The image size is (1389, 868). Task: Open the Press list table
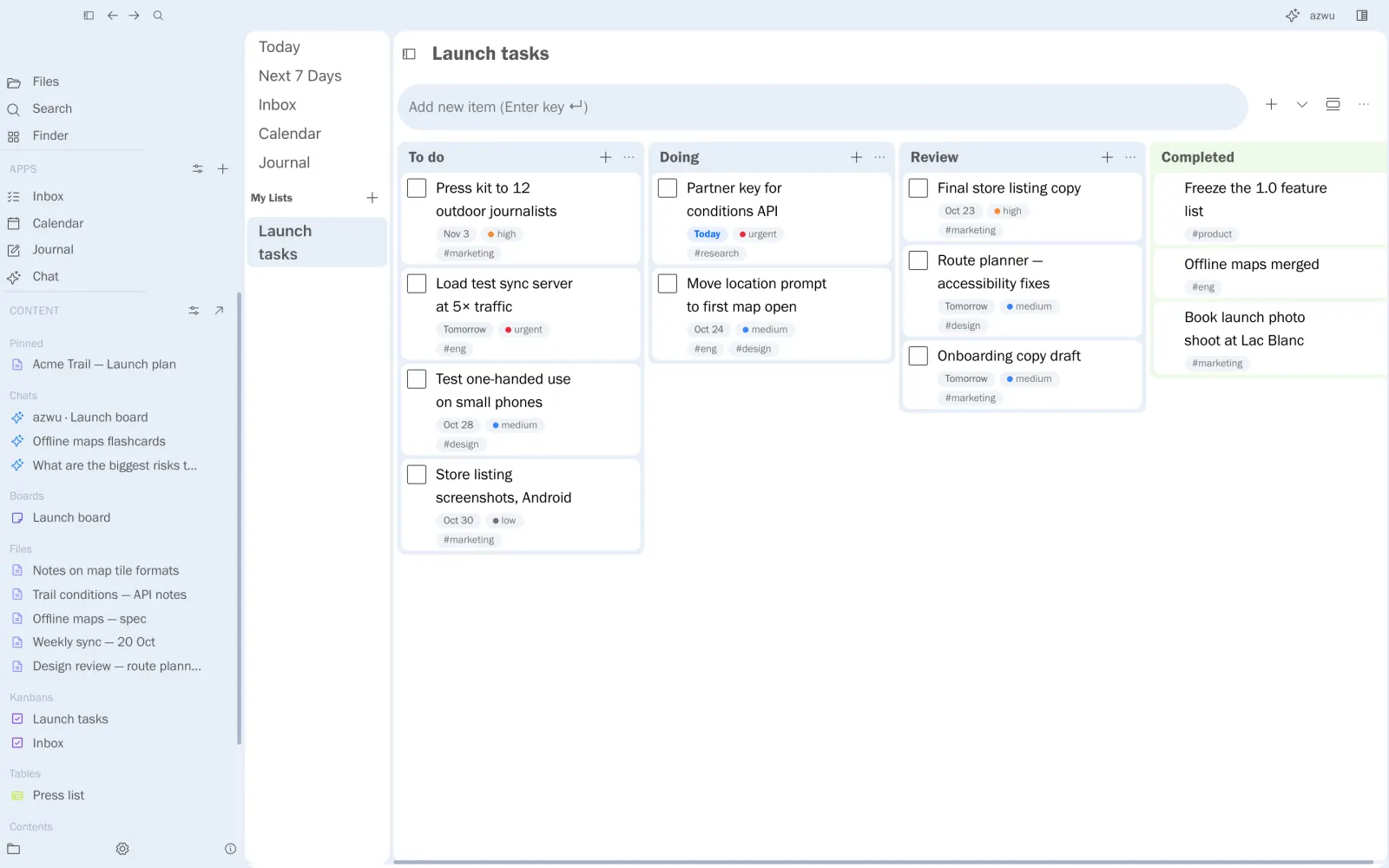(x=58, y=796)
